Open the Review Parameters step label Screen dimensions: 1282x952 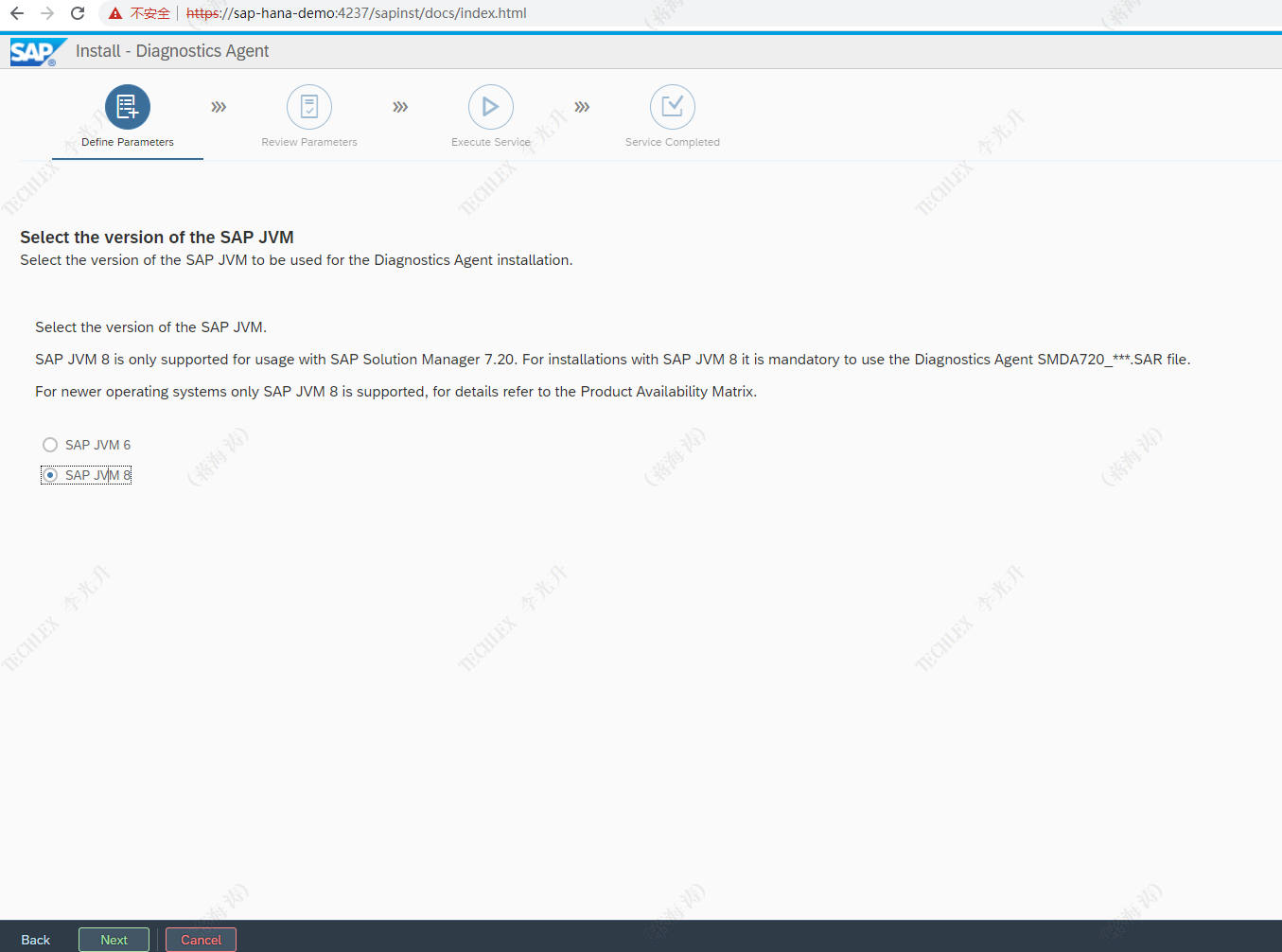309,142
